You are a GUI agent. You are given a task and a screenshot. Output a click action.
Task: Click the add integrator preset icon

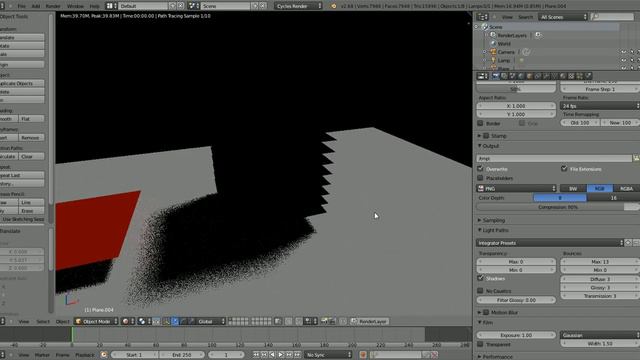point(628,242)
